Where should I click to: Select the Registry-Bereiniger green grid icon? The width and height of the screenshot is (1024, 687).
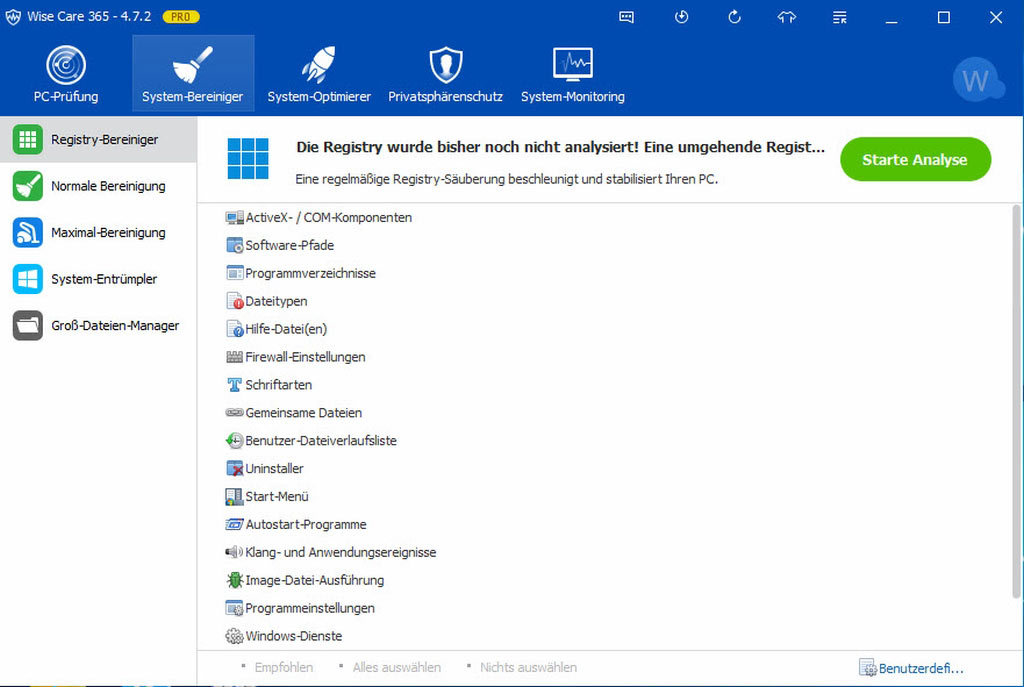click(x=27, y=139)
